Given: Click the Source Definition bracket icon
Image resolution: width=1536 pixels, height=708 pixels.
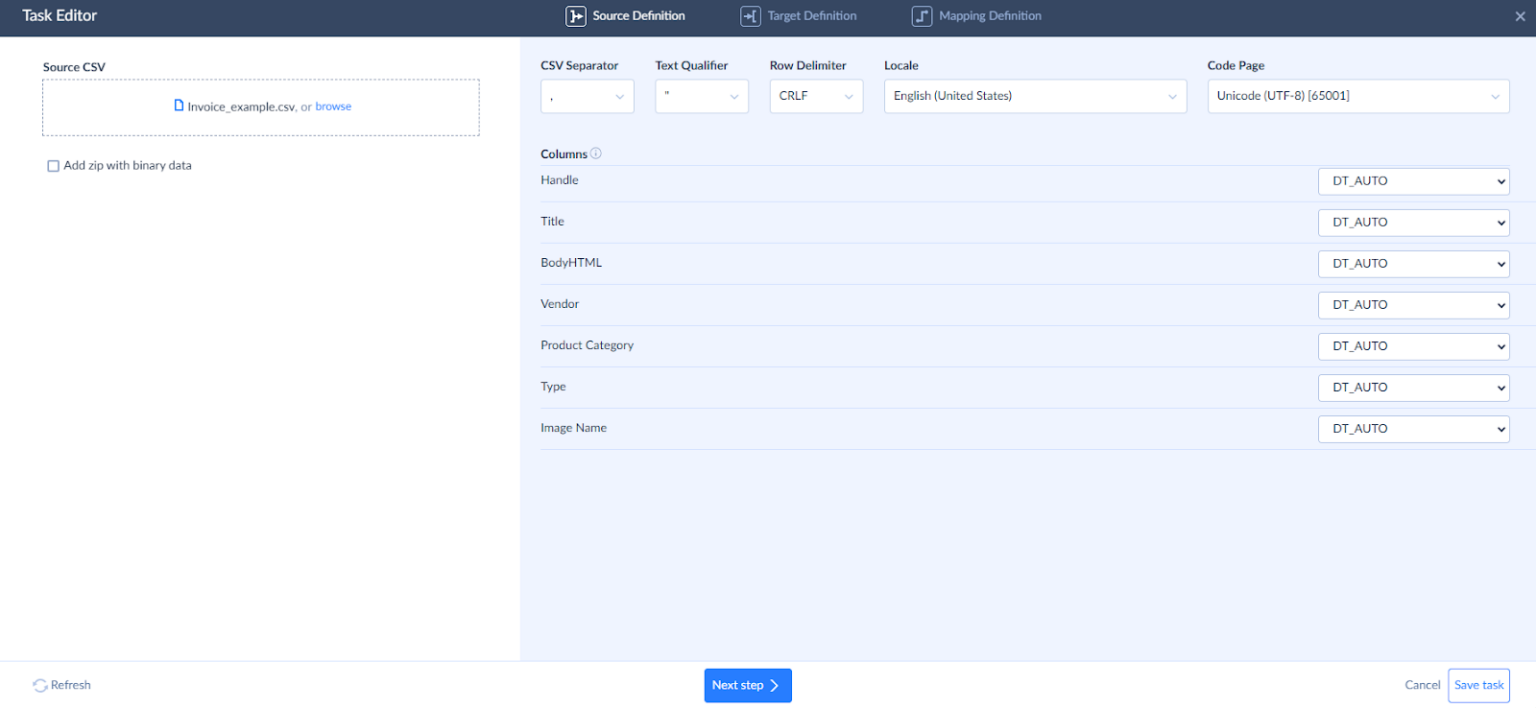Looking at the screenshot, I should [x=575, y=16].
